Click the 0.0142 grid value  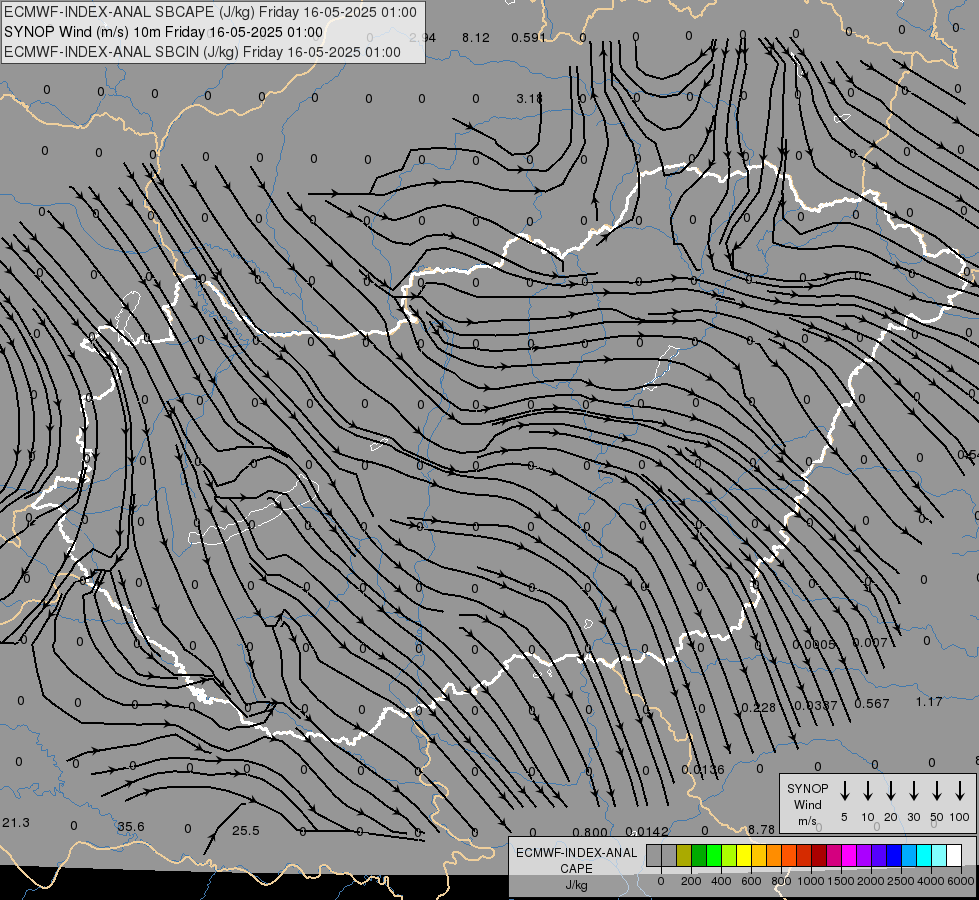point(647,831)
